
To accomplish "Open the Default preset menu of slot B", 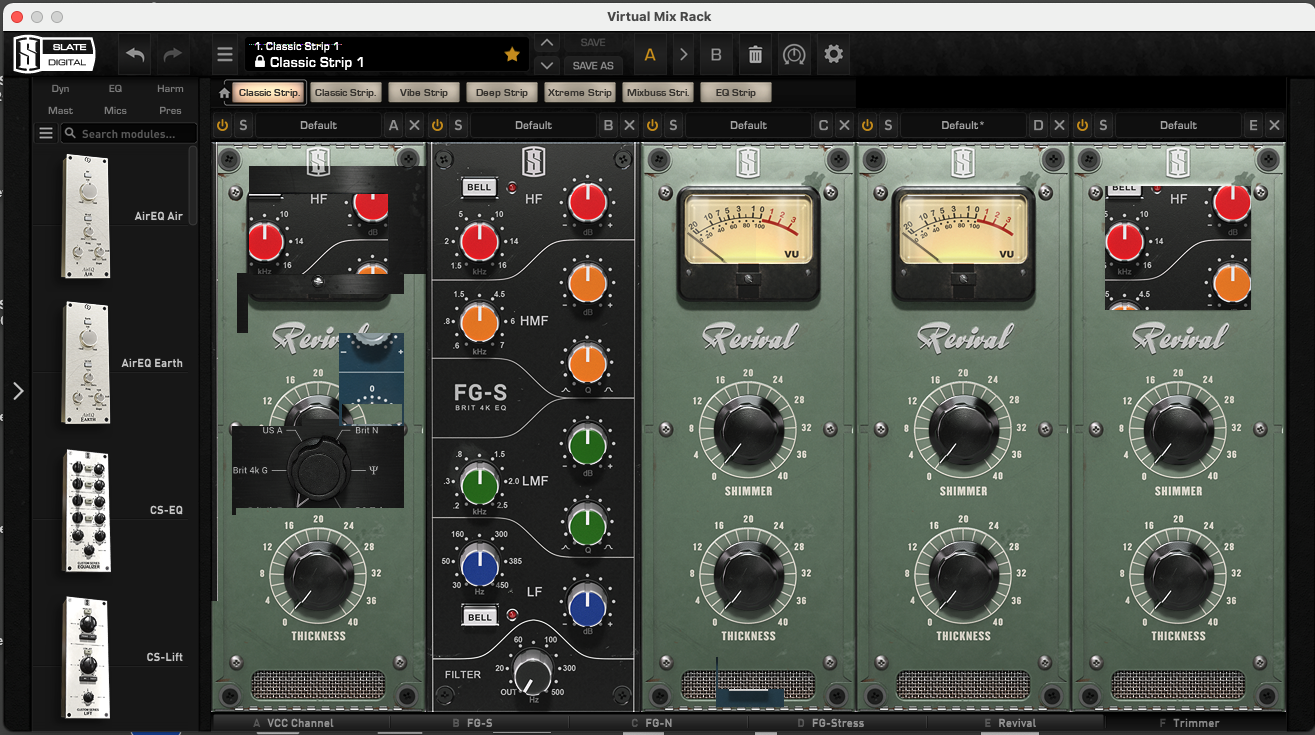I will (533, 125).
